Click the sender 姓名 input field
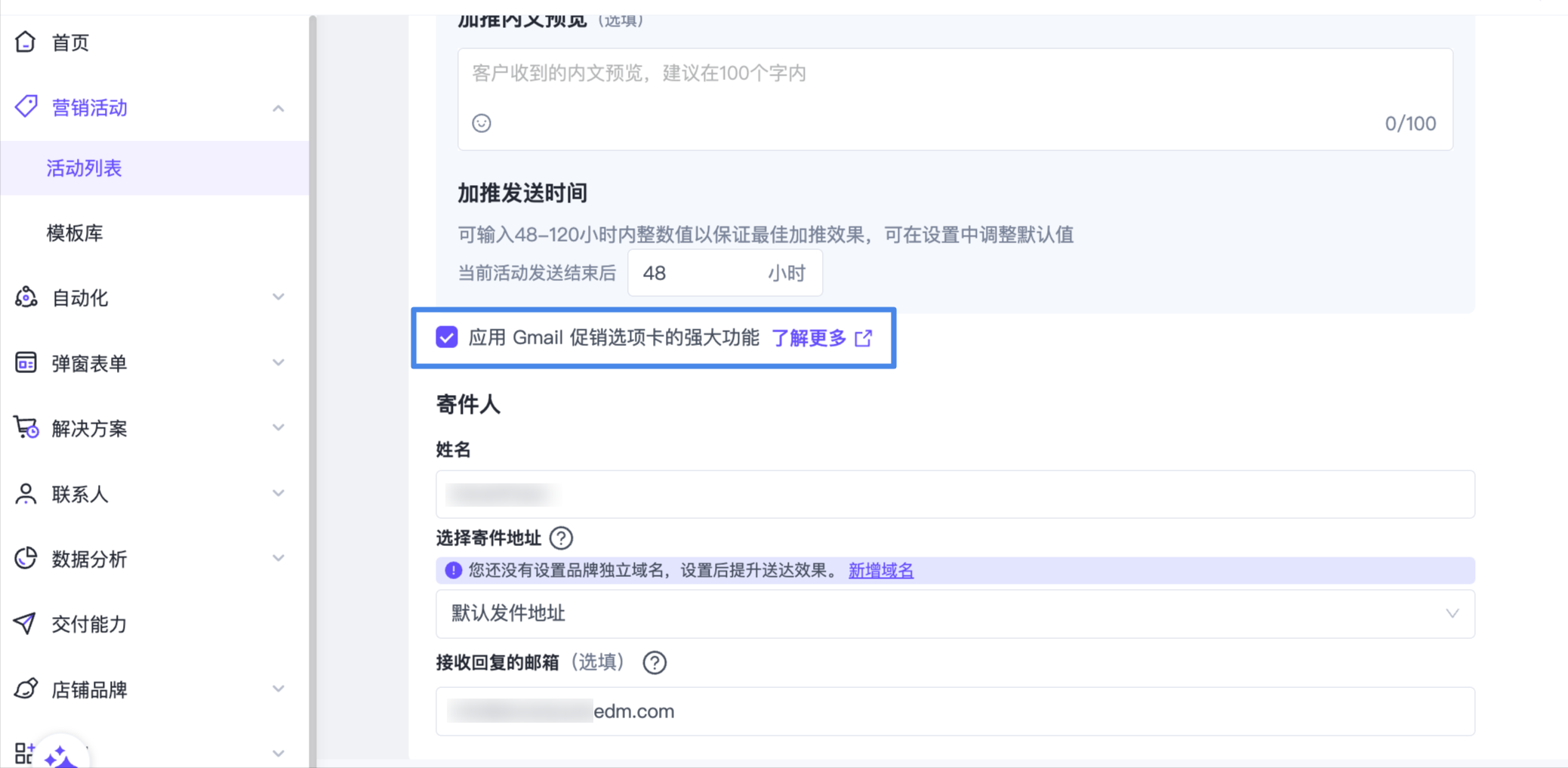Viewport: 1568px width, 768px height. [955, 495]
